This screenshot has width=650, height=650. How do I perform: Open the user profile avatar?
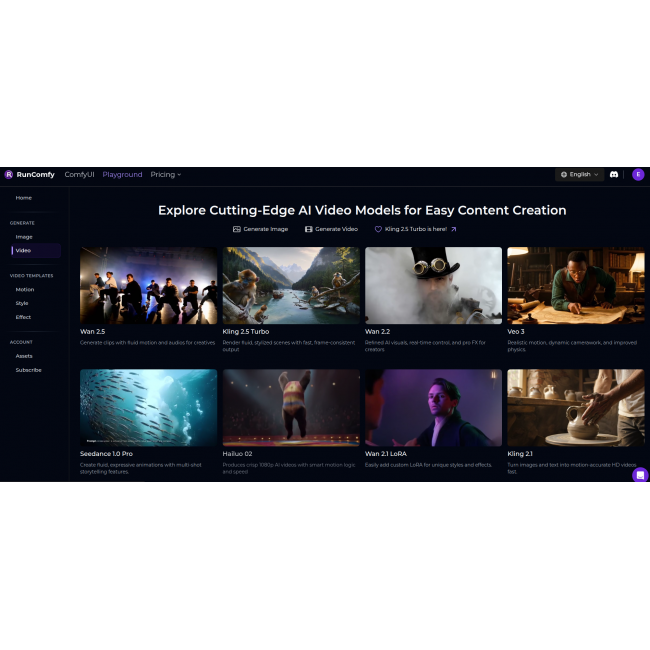tap(638, 174)
